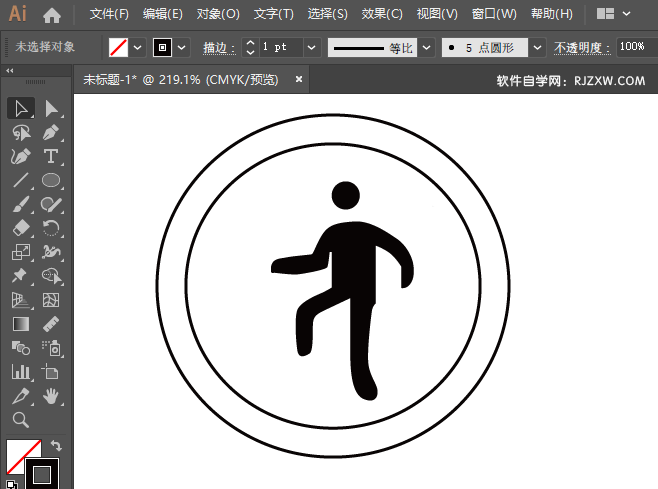Choose the Artboard tool
This screenshot has height=489, width=658.
coord(51,372)
